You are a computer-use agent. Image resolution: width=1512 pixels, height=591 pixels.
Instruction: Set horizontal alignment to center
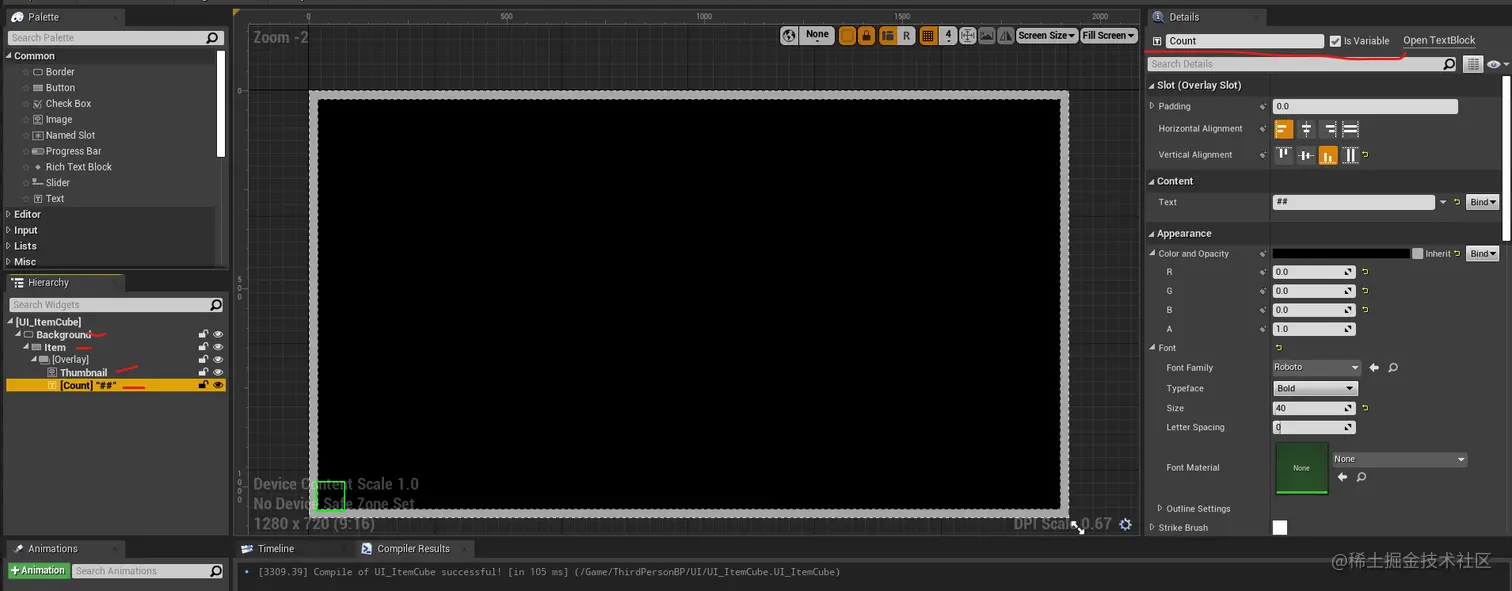(x=1306, y=129)
